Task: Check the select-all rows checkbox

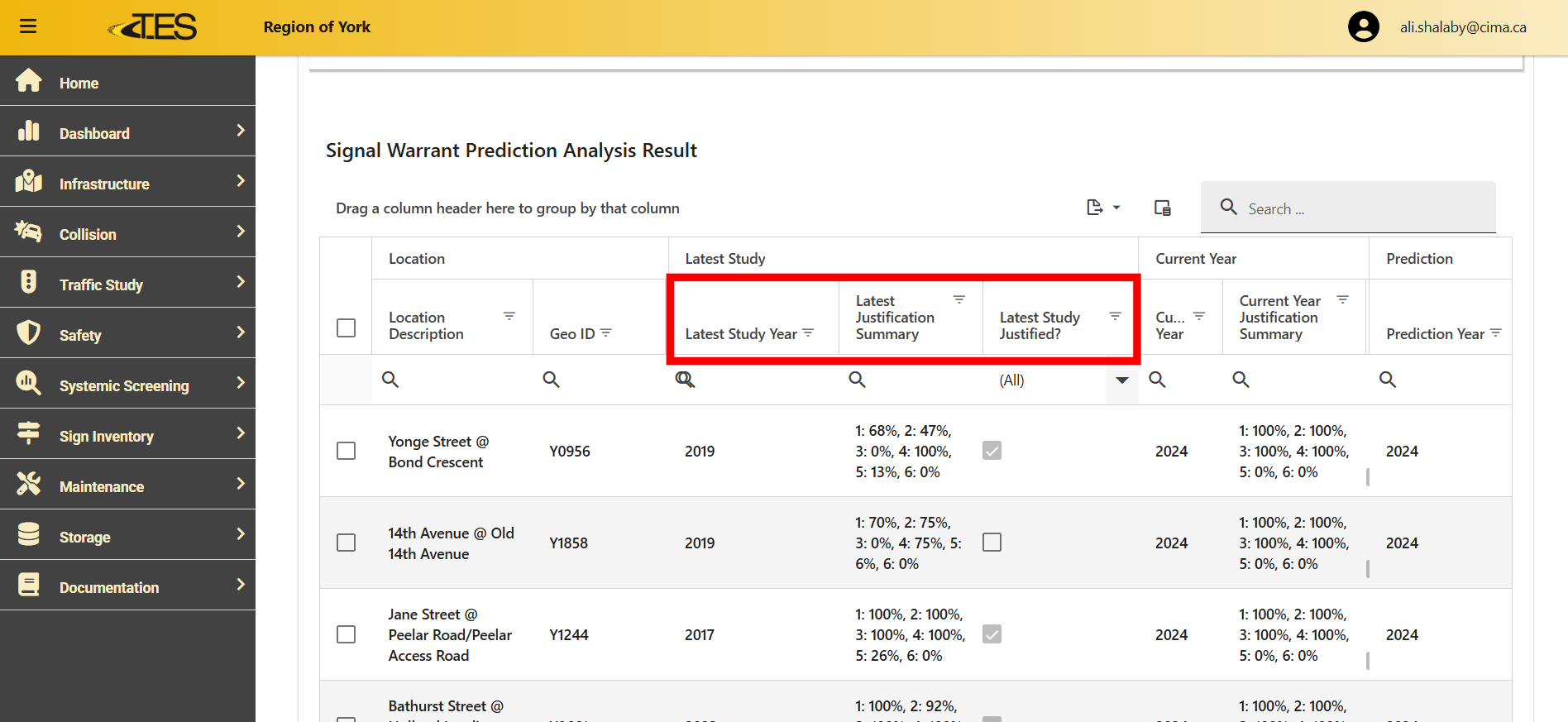Action: pos(347,328)
